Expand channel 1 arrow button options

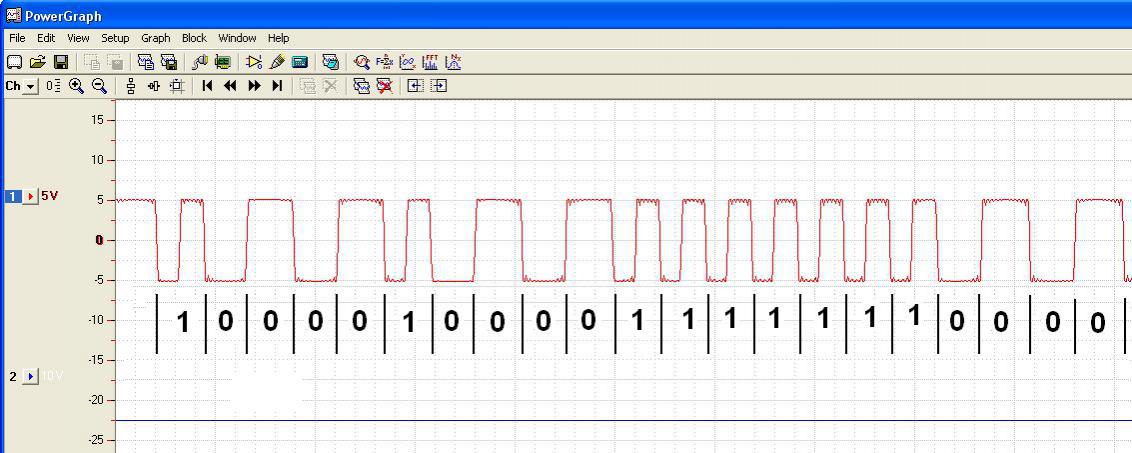30,196
